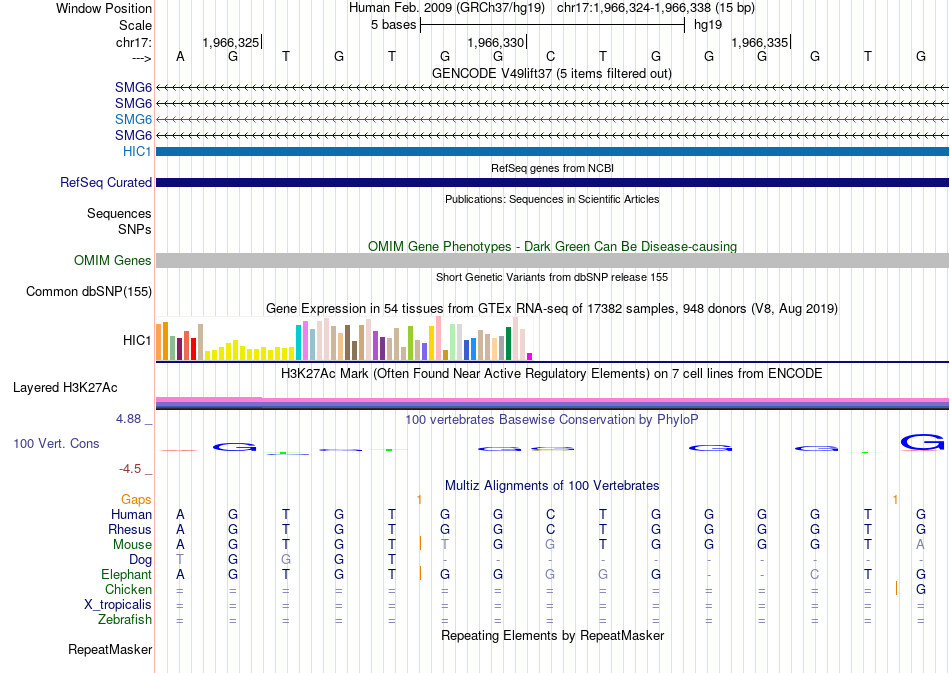The width and height of the screenshot is (950, 673).
Task: Select the X_tropicalis alignment row label
Action: [x=118, y=605]
